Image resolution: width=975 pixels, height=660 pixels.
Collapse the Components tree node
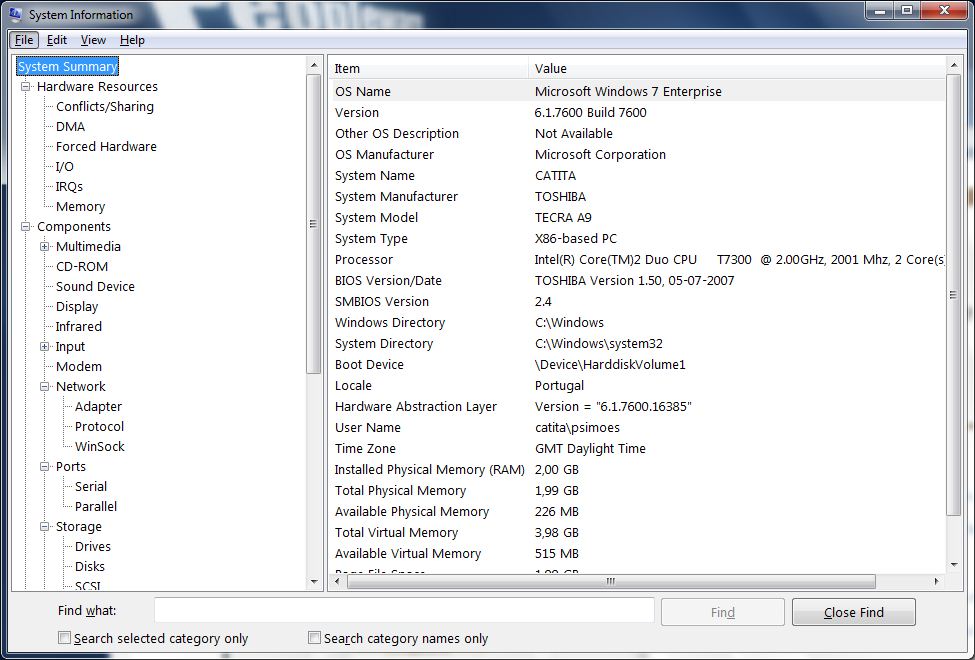tap(25, 226)
